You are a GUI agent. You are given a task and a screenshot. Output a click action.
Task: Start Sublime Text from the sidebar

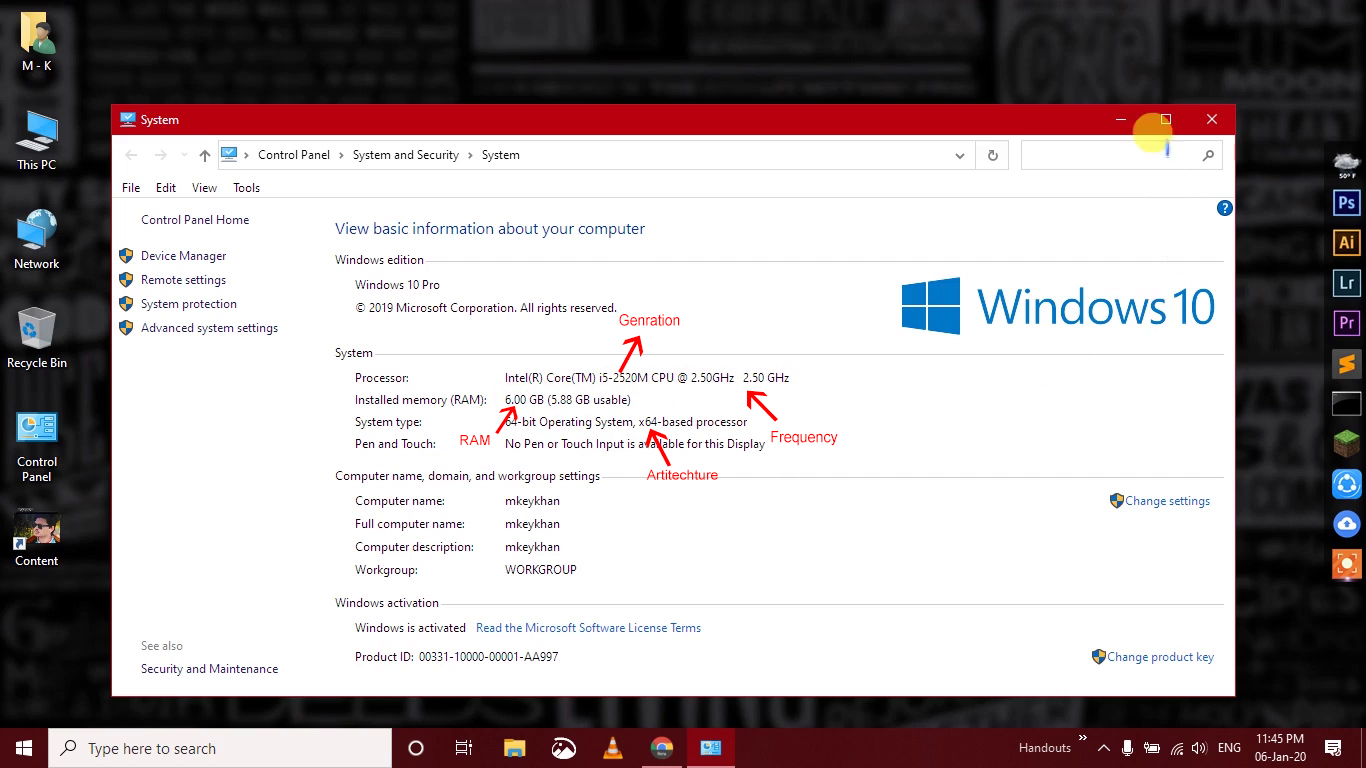1345,364
